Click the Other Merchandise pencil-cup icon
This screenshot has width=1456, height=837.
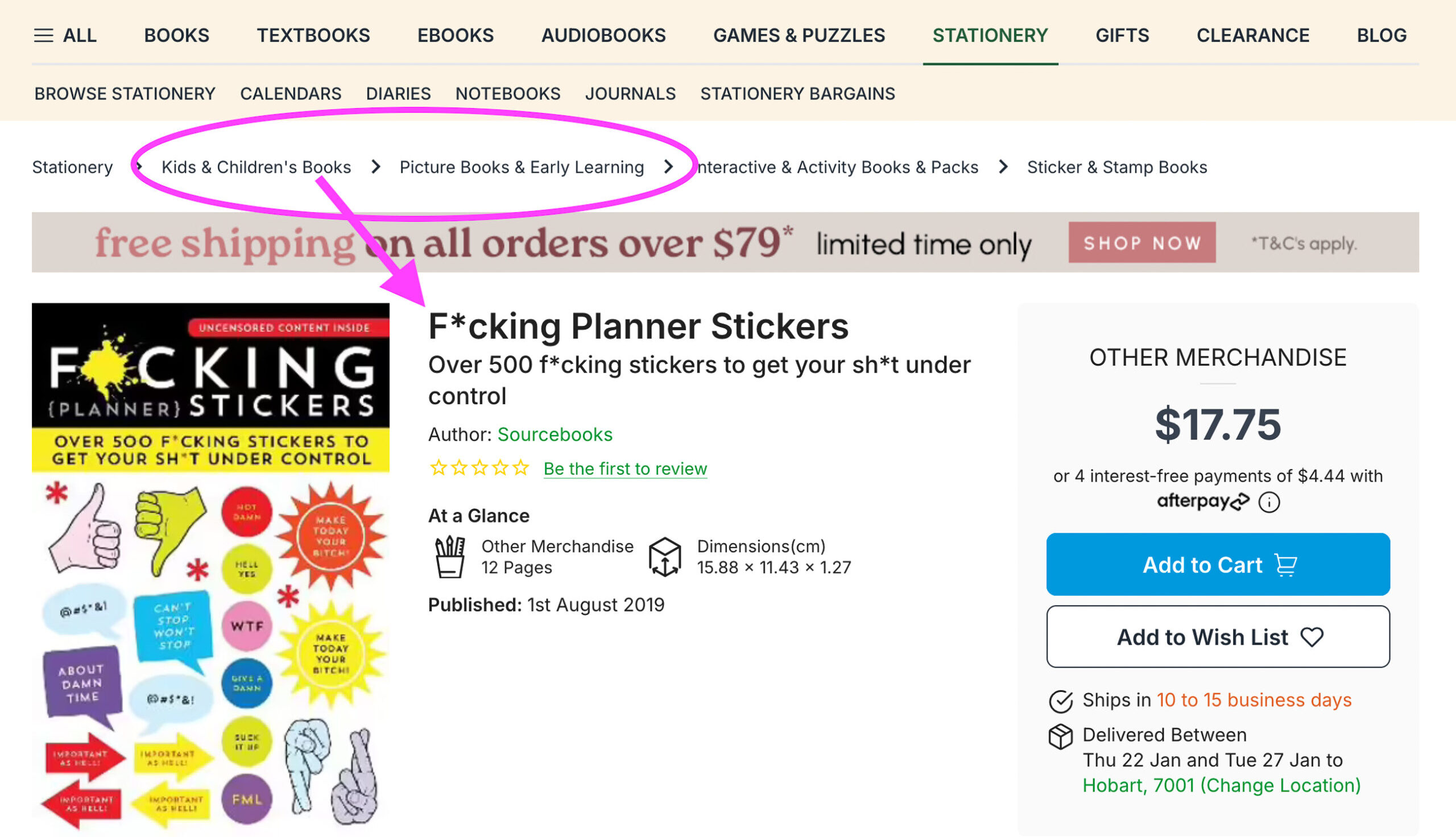450,557
